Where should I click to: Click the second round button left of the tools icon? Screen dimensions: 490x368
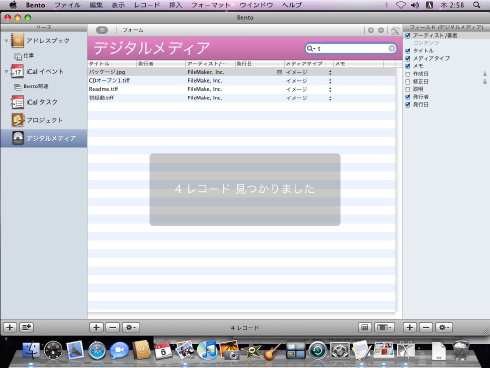[x=381, y=30]
